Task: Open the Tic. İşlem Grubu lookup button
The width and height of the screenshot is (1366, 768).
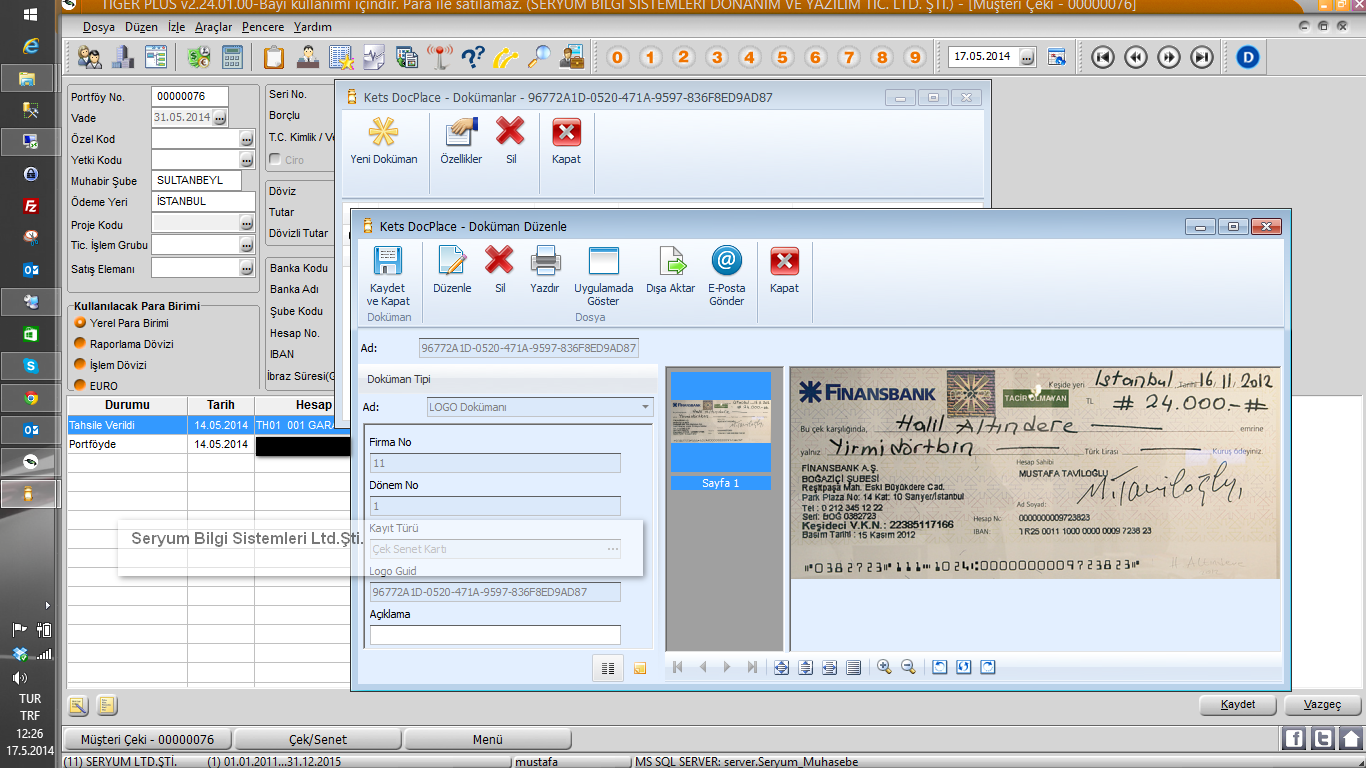Action: (246, 246)
